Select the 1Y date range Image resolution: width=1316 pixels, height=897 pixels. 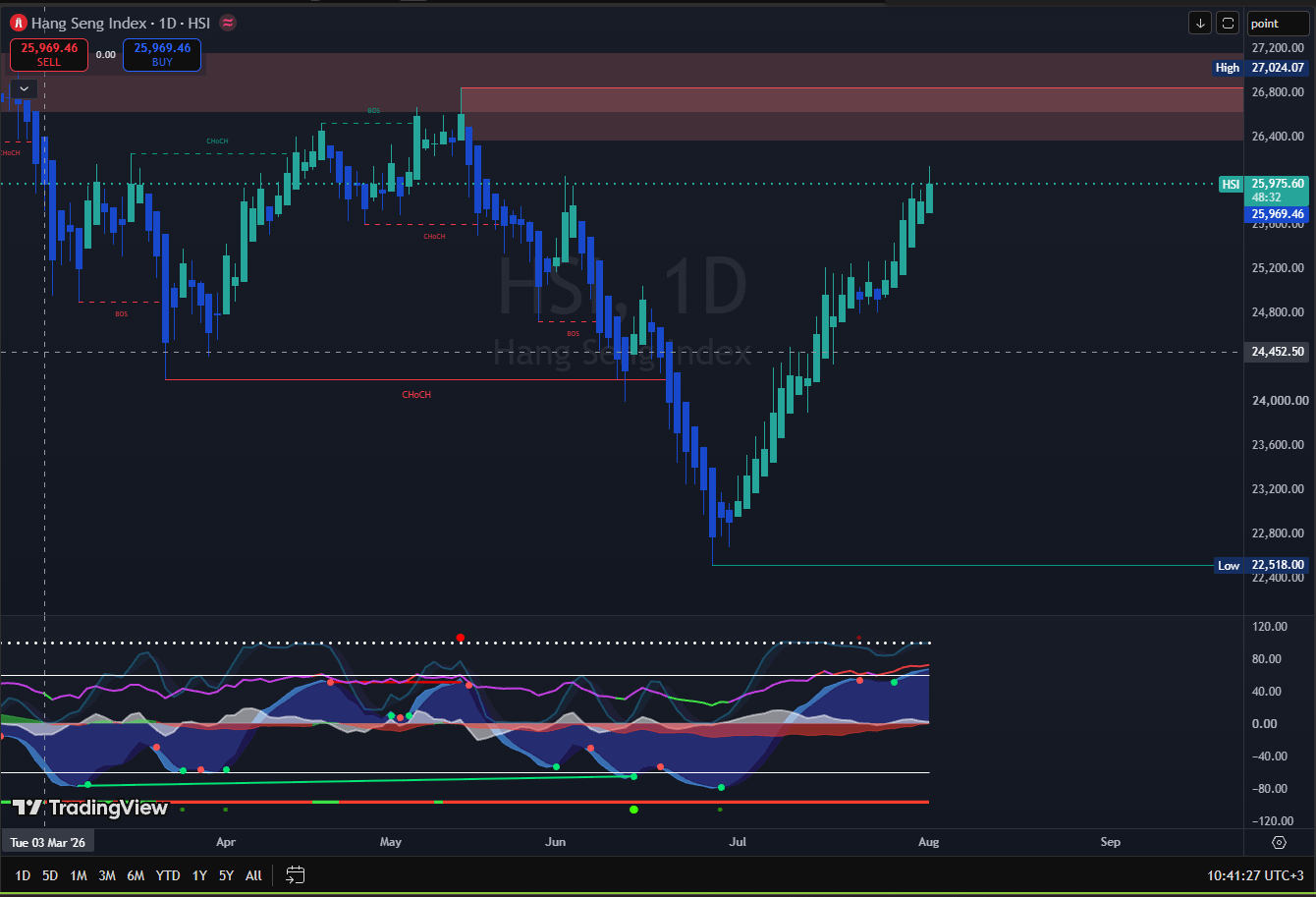click(x=199, y=875)
